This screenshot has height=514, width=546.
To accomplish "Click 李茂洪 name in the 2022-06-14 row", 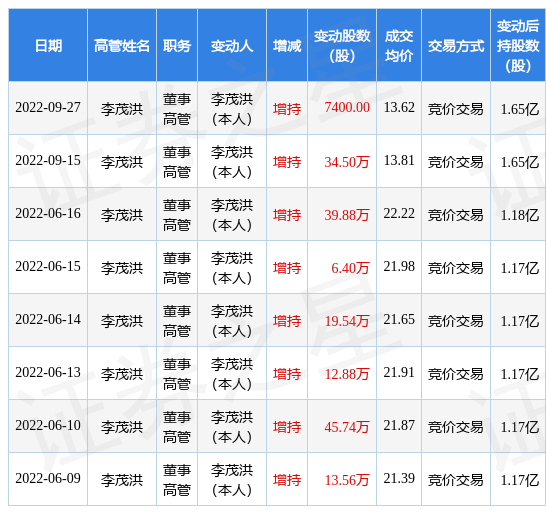I will [x=122, y=321].
